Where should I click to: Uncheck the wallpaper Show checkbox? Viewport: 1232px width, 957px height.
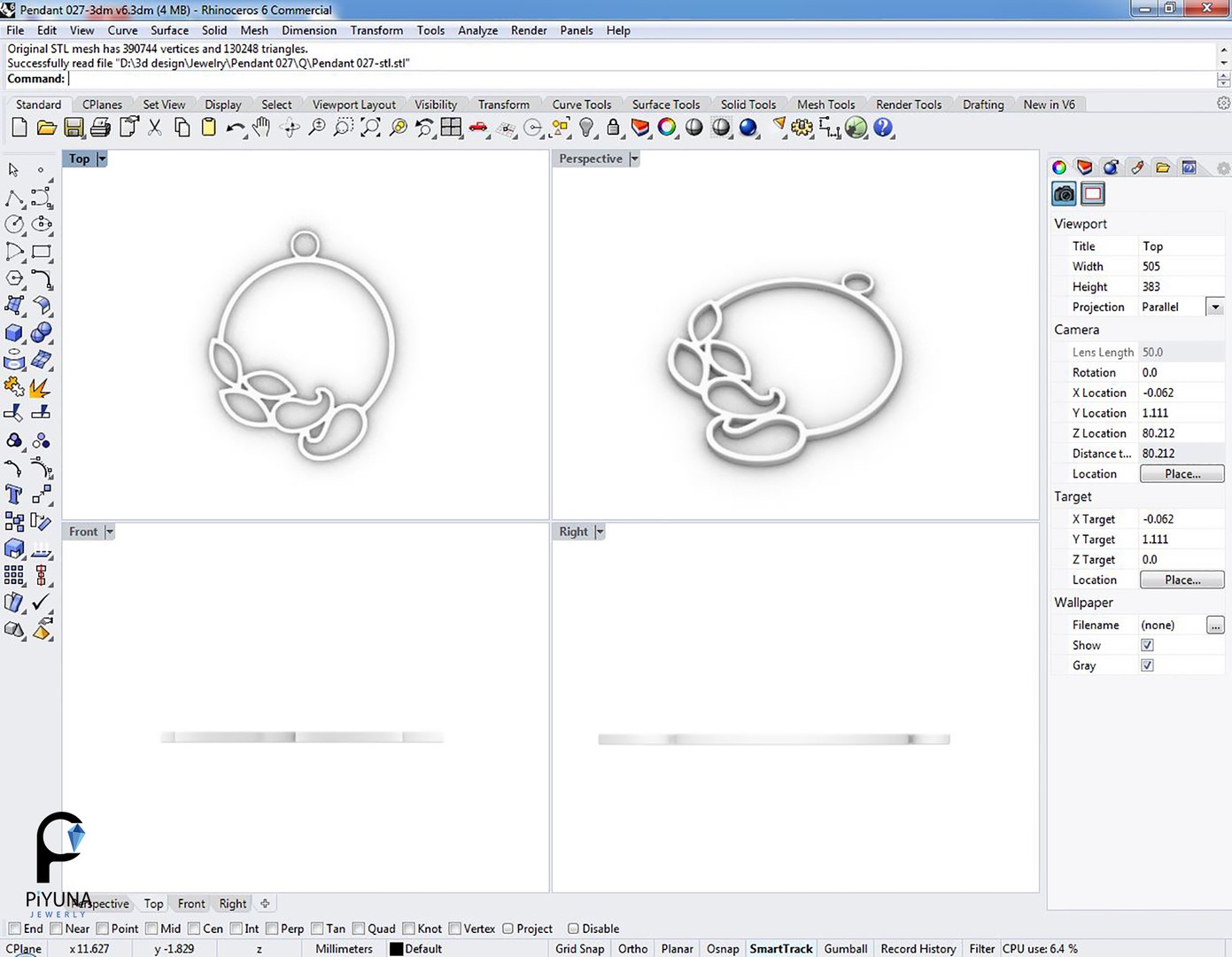click(1147, 645)
